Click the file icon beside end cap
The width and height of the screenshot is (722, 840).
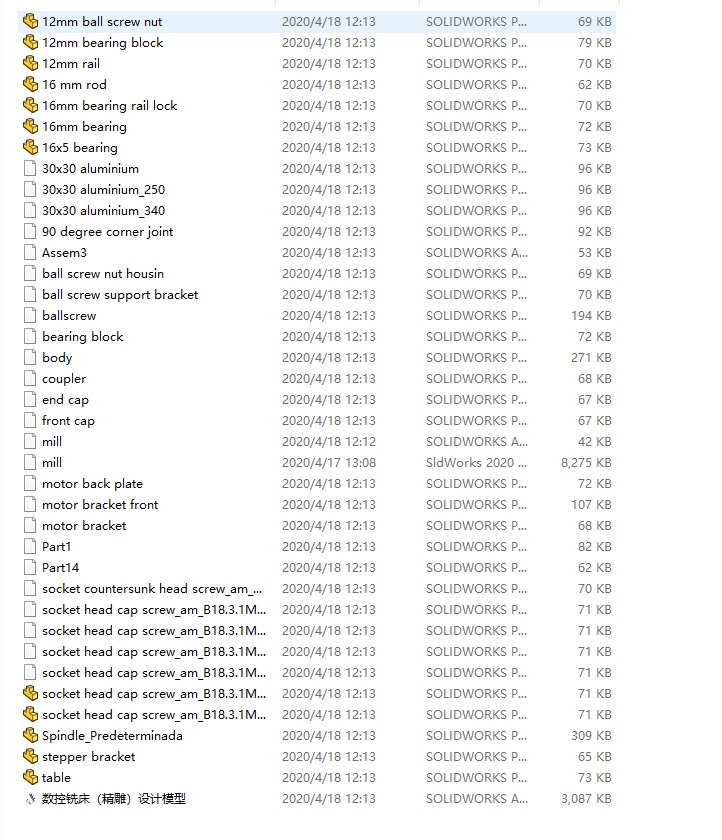[x=31, y=400]
